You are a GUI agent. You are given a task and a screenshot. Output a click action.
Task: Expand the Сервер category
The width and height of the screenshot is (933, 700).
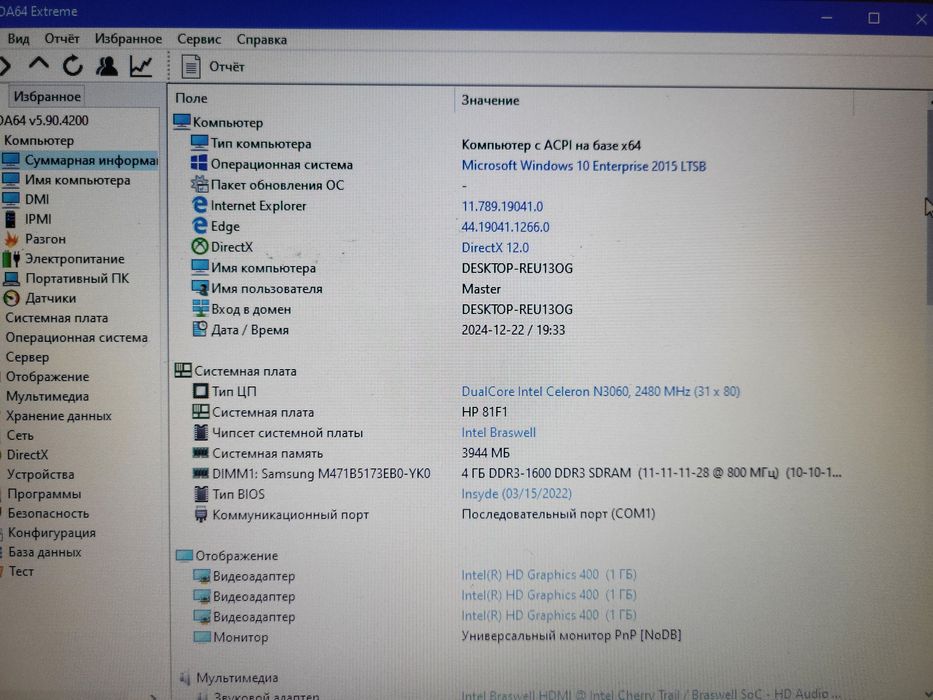click(27, 357)
